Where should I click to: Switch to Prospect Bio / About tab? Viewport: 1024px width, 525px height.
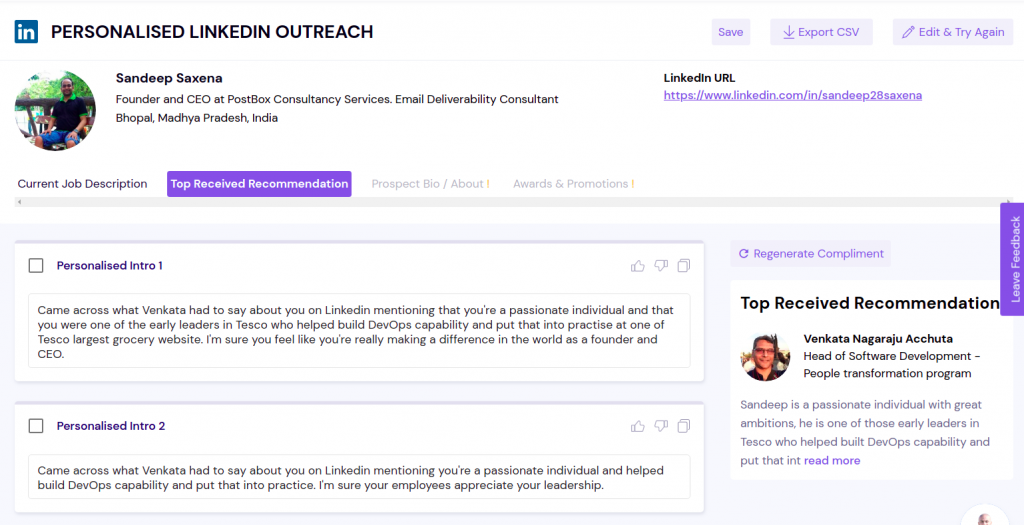click(x=430, y=183)
